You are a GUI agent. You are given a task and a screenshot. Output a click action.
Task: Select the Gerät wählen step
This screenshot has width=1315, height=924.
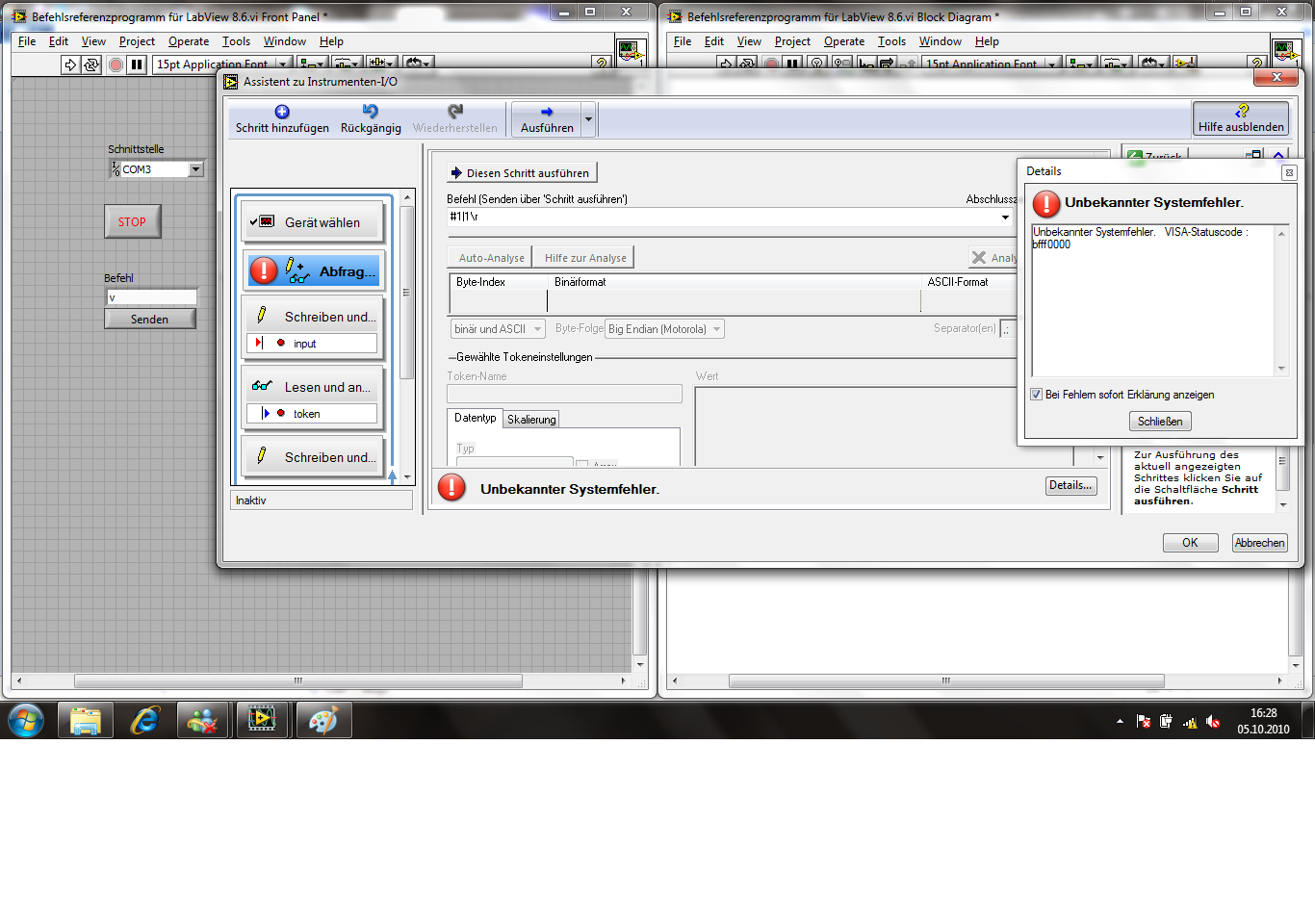pos(313,222)
